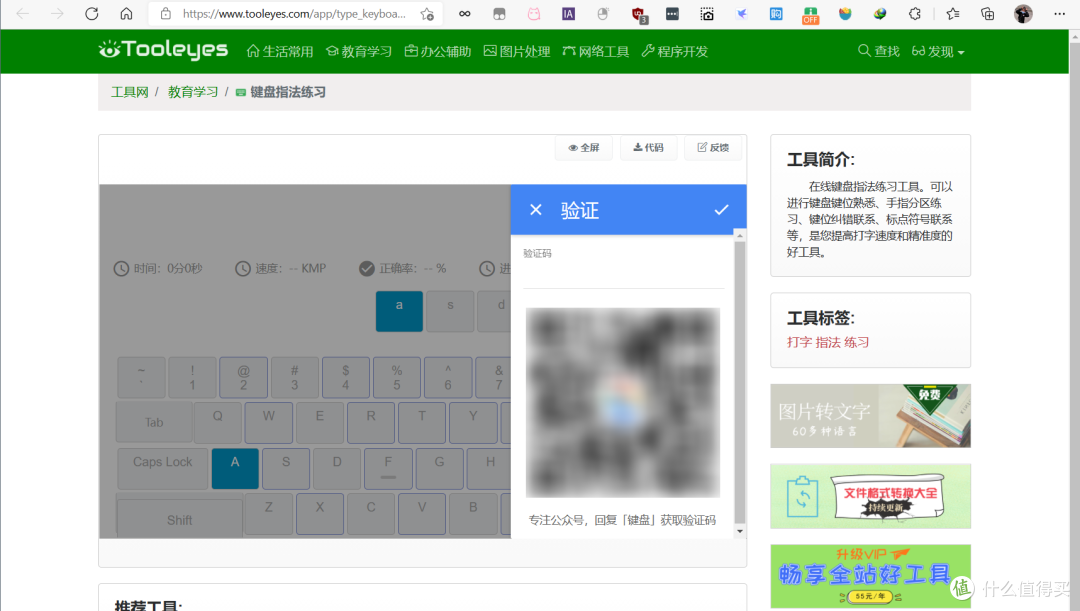The width and height of the screenshot is (1080, 611).
Task: Open browser favorites list icon
Action: coord(953,14)
